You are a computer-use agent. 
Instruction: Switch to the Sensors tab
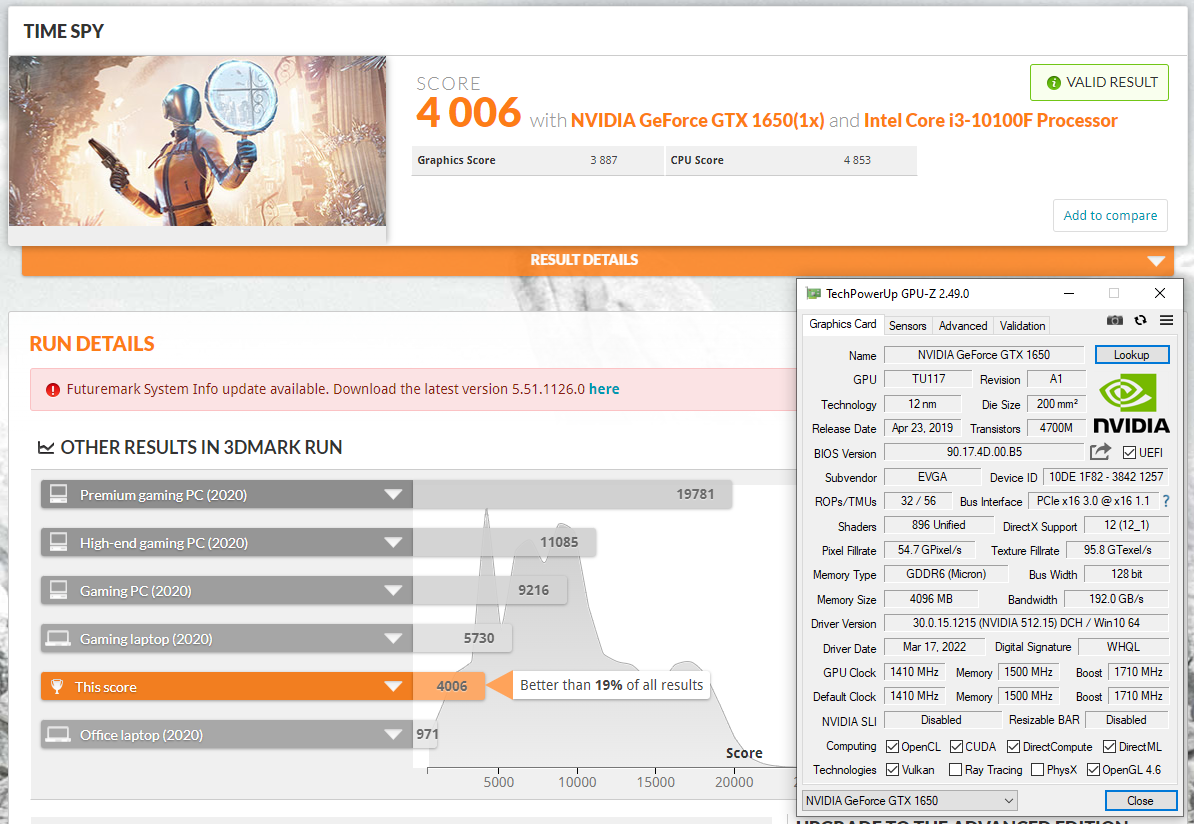907,325
